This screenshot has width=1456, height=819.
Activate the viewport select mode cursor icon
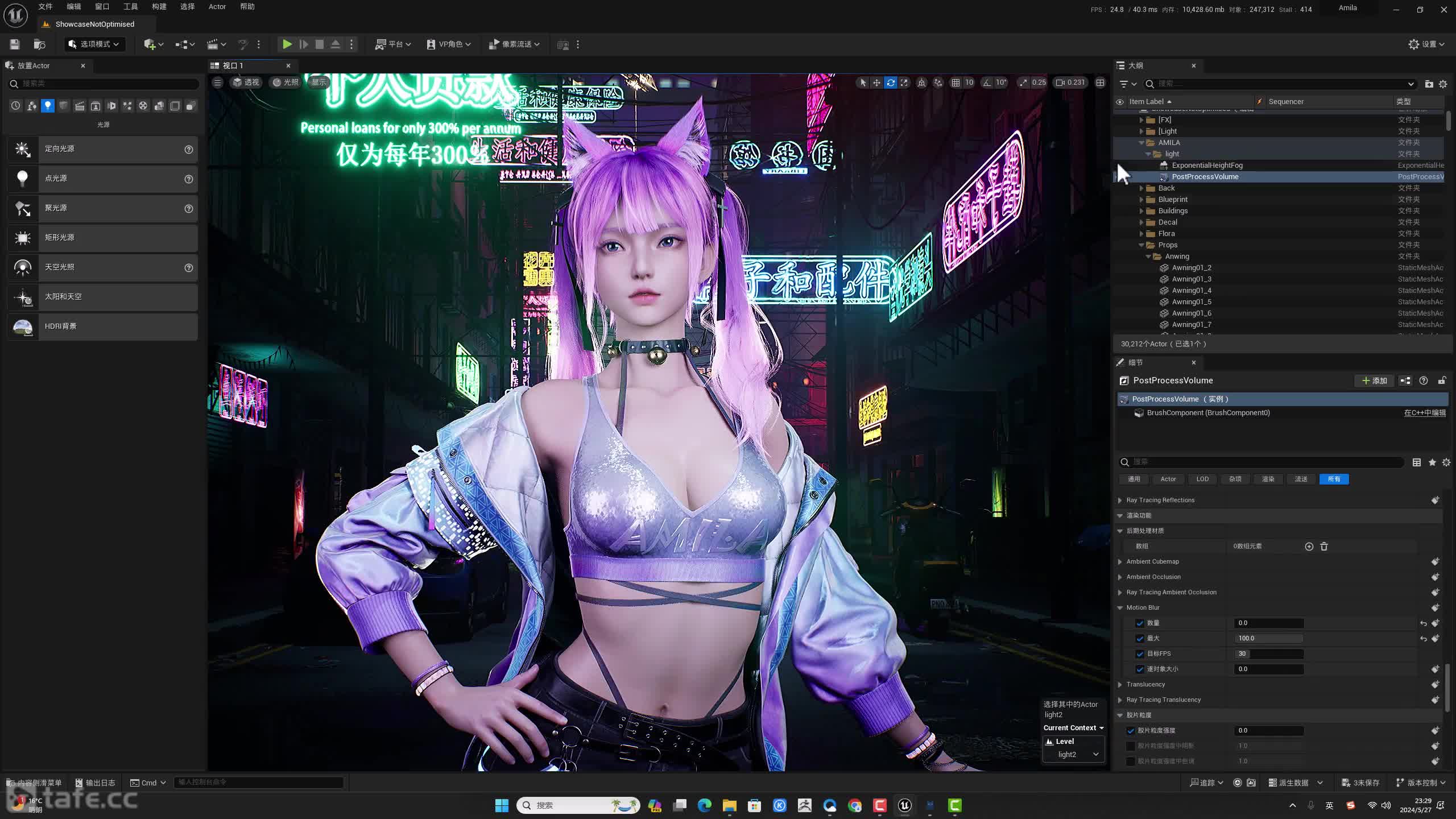click(863, 83)
